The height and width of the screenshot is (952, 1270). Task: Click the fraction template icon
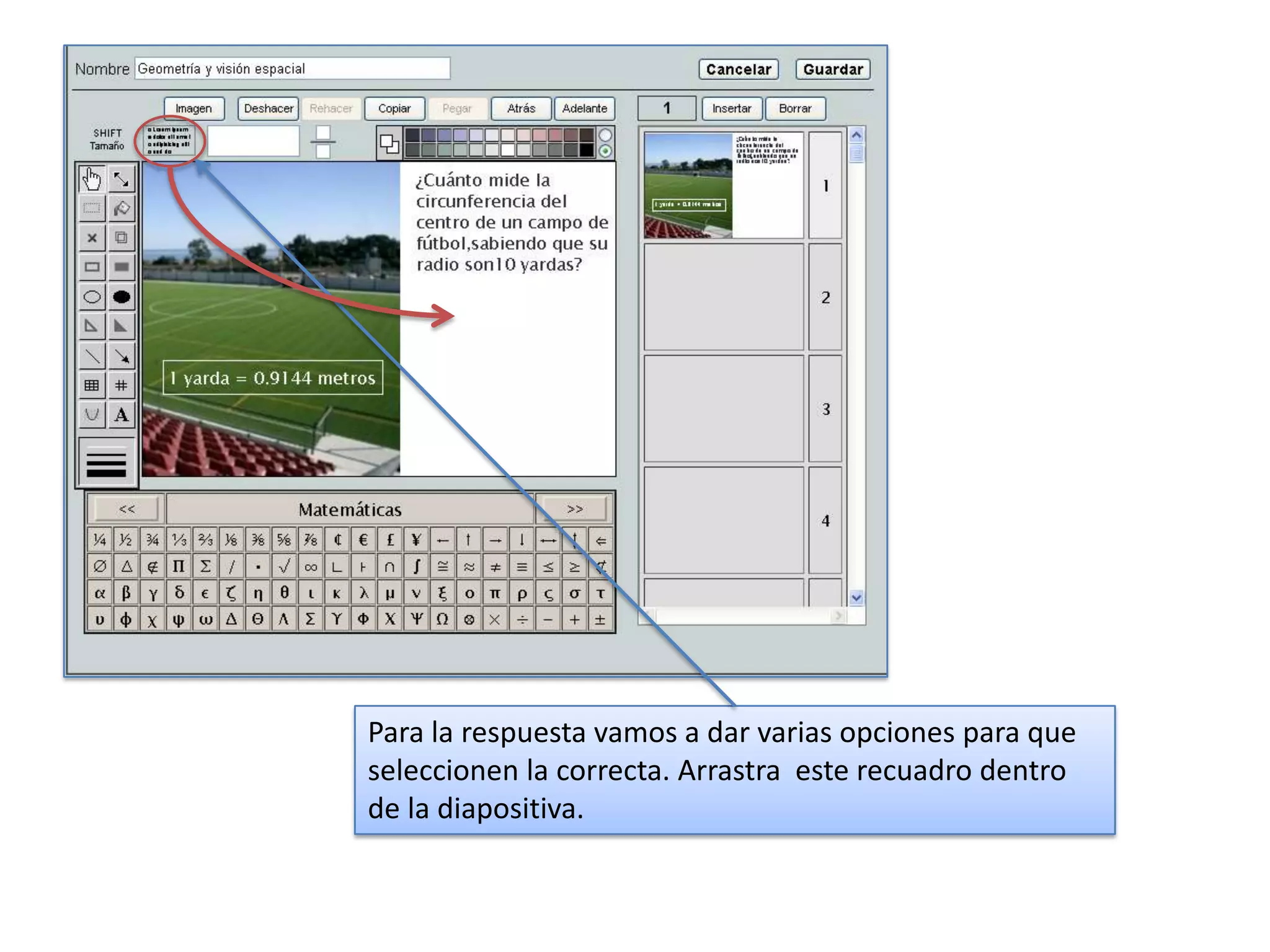pyautogui.click(x=323, y=142)
